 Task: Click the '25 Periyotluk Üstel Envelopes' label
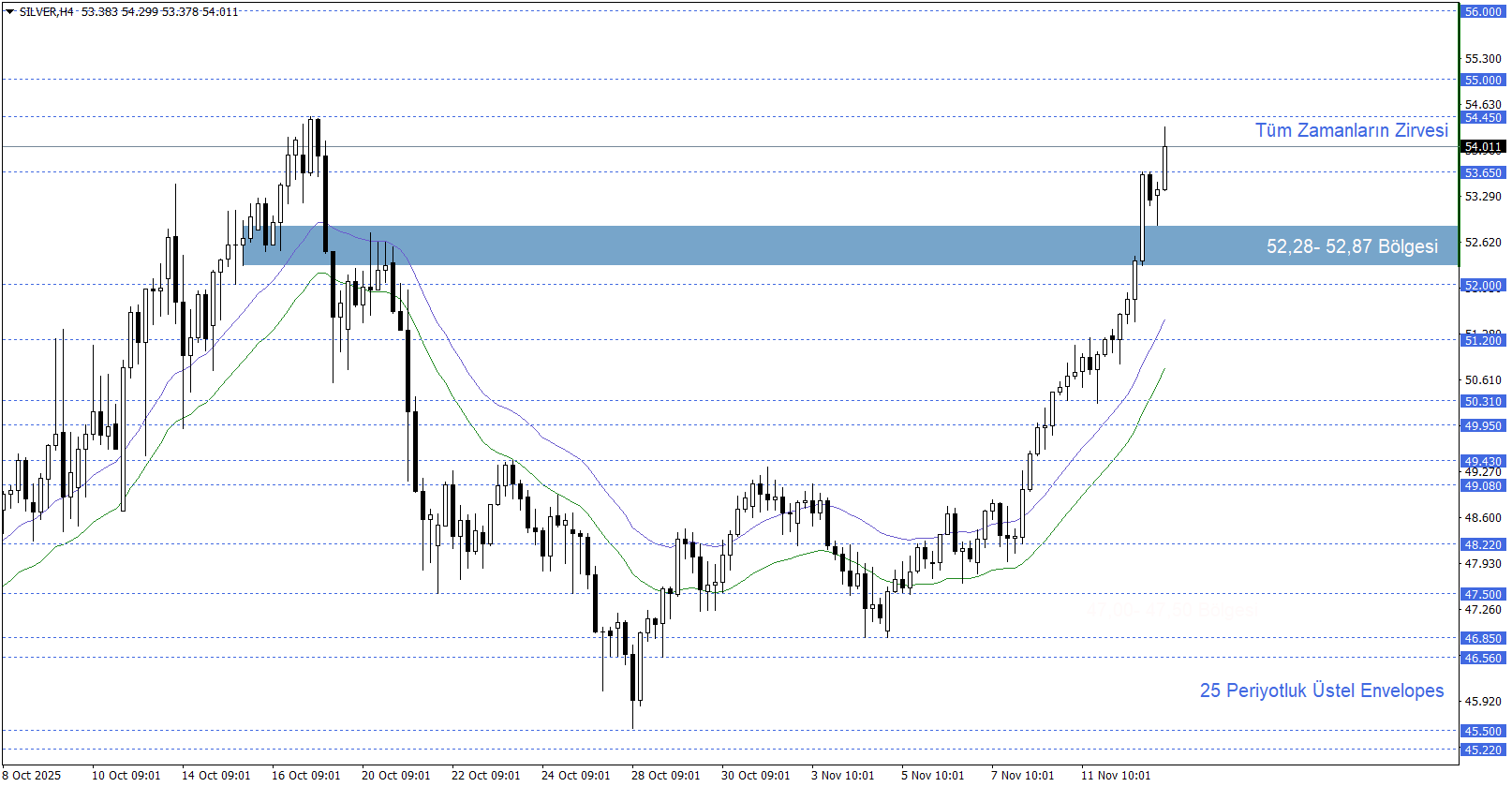pyautogui.click(x=1321, y=690)
